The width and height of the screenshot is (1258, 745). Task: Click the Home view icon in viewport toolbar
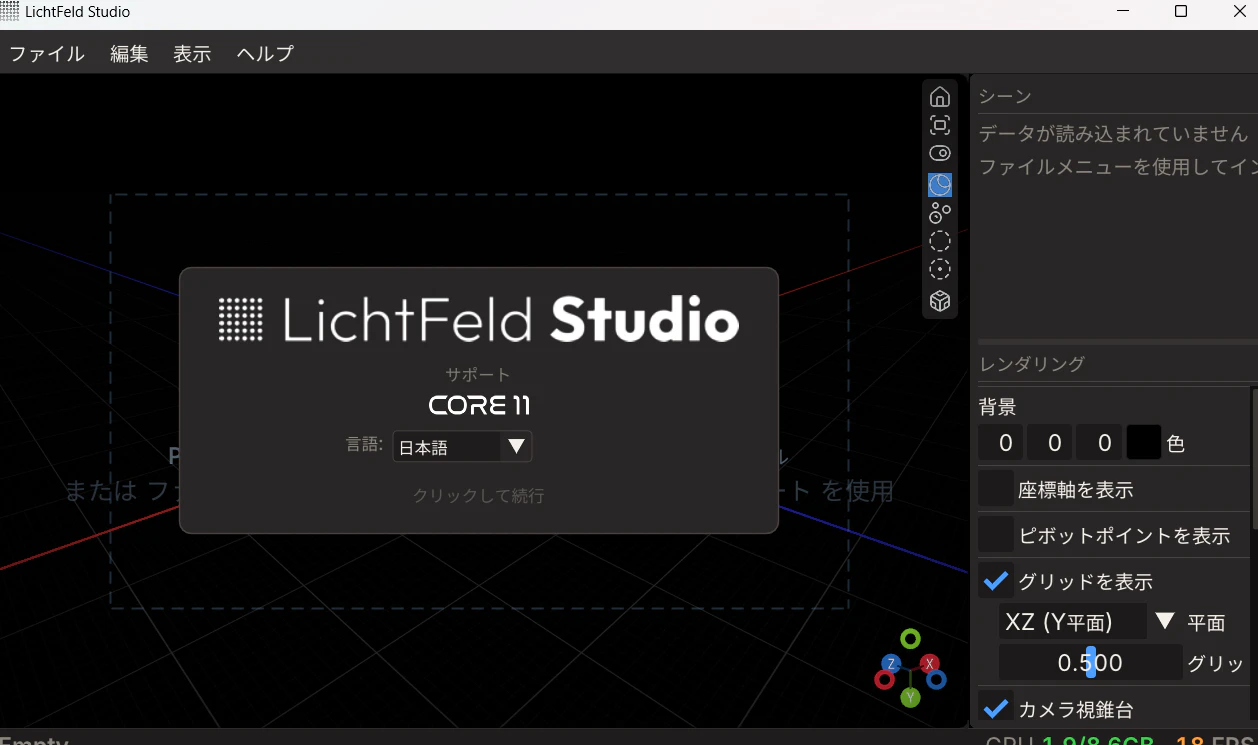940,97
